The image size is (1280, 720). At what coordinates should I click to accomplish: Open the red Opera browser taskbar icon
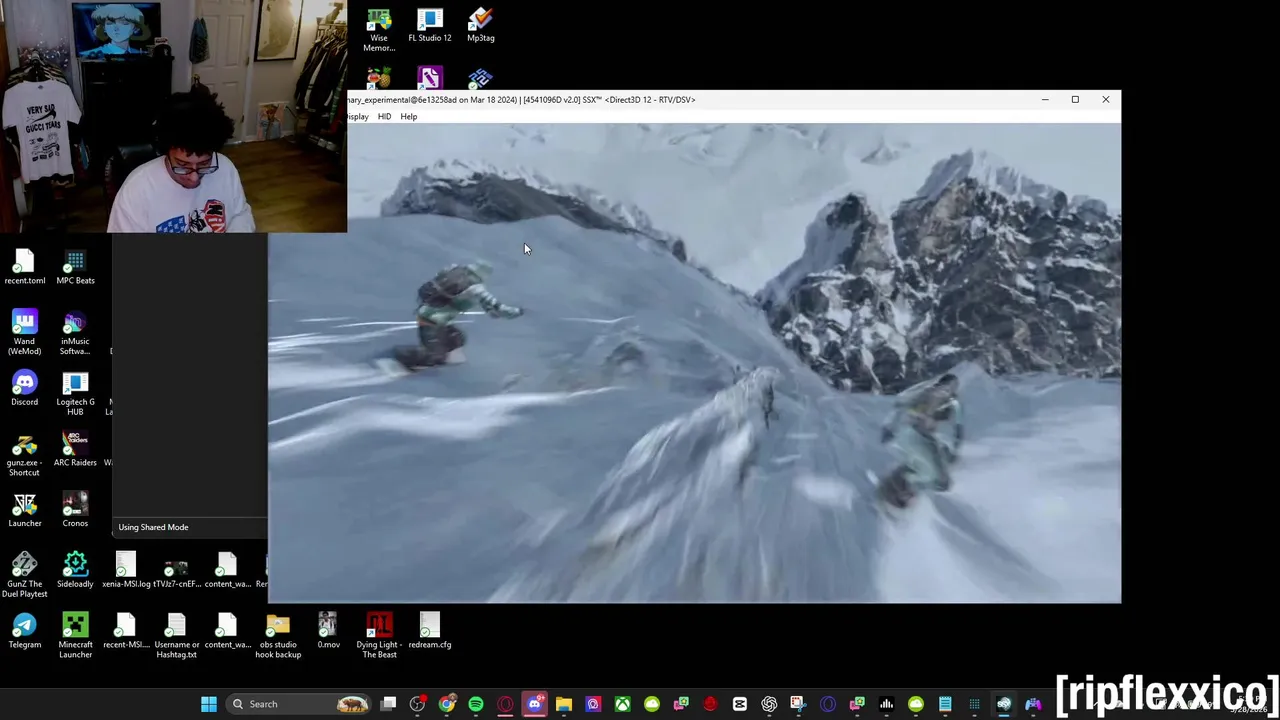pyautogui.click(x=505, y=704)
